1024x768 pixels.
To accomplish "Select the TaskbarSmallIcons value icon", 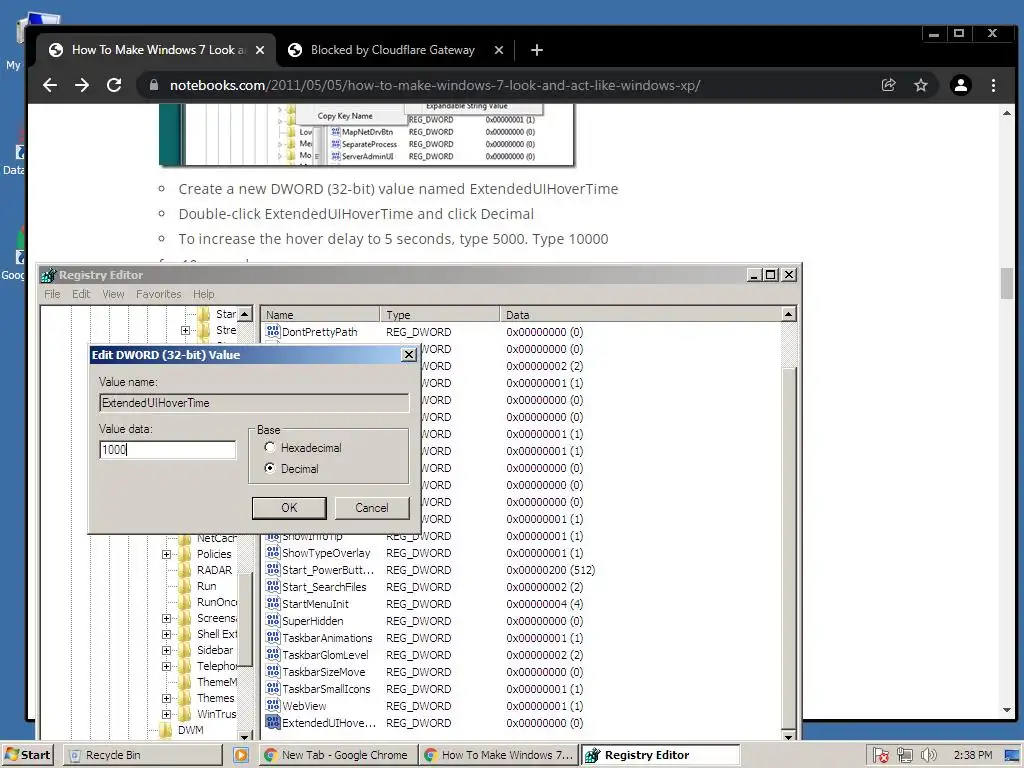I will [273, 688].
